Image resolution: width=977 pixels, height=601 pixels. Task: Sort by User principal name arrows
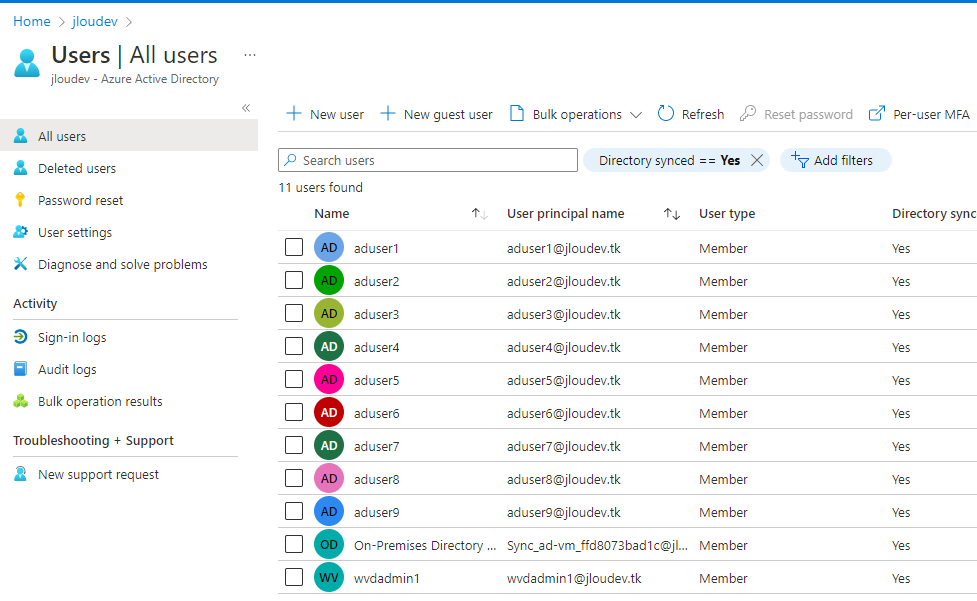point(672,214)
